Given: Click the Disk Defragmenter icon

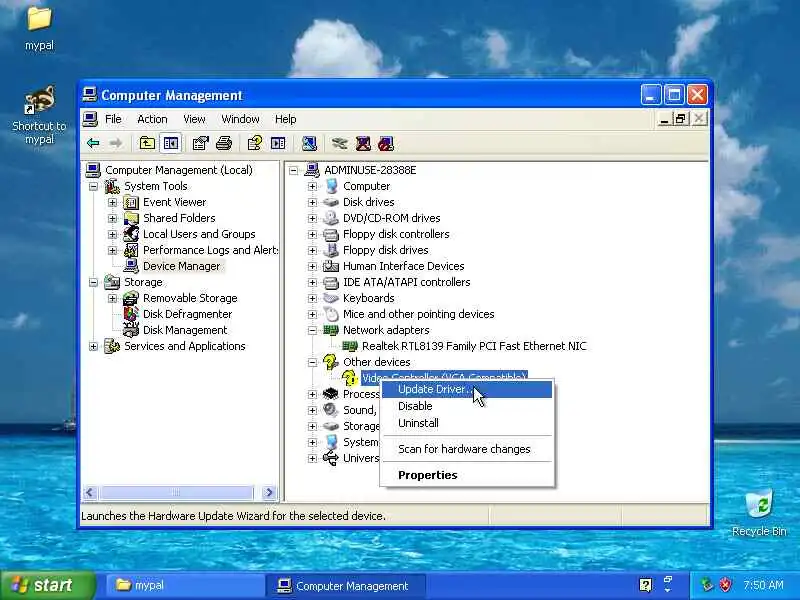Looking at the screenshot, I should point(131,314).
